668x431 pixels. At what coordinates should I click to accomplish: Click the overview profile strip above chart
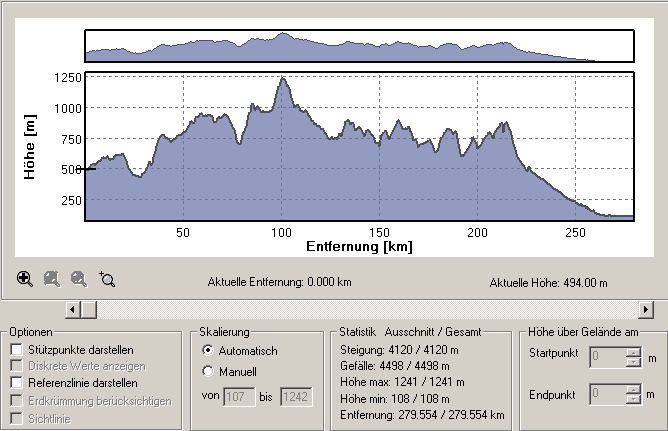[359, 46]
